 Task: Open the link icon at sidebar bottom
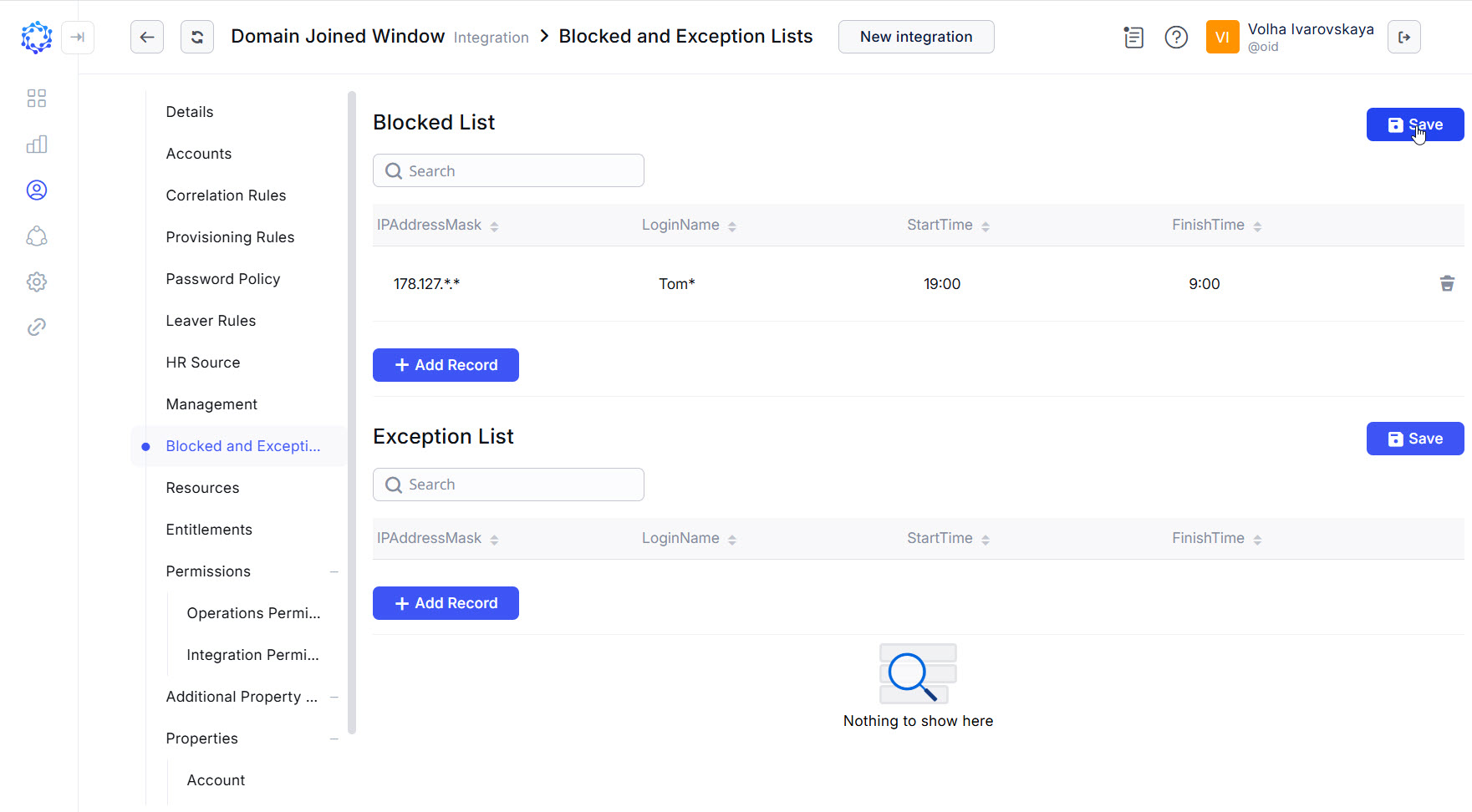[x=37, y=327]
